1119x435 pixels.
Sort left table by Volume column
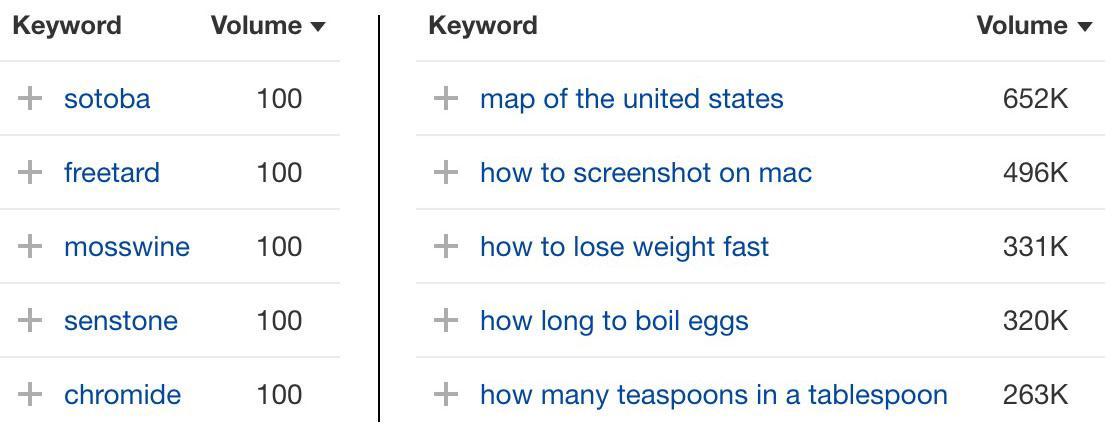(x=268, y=26)
